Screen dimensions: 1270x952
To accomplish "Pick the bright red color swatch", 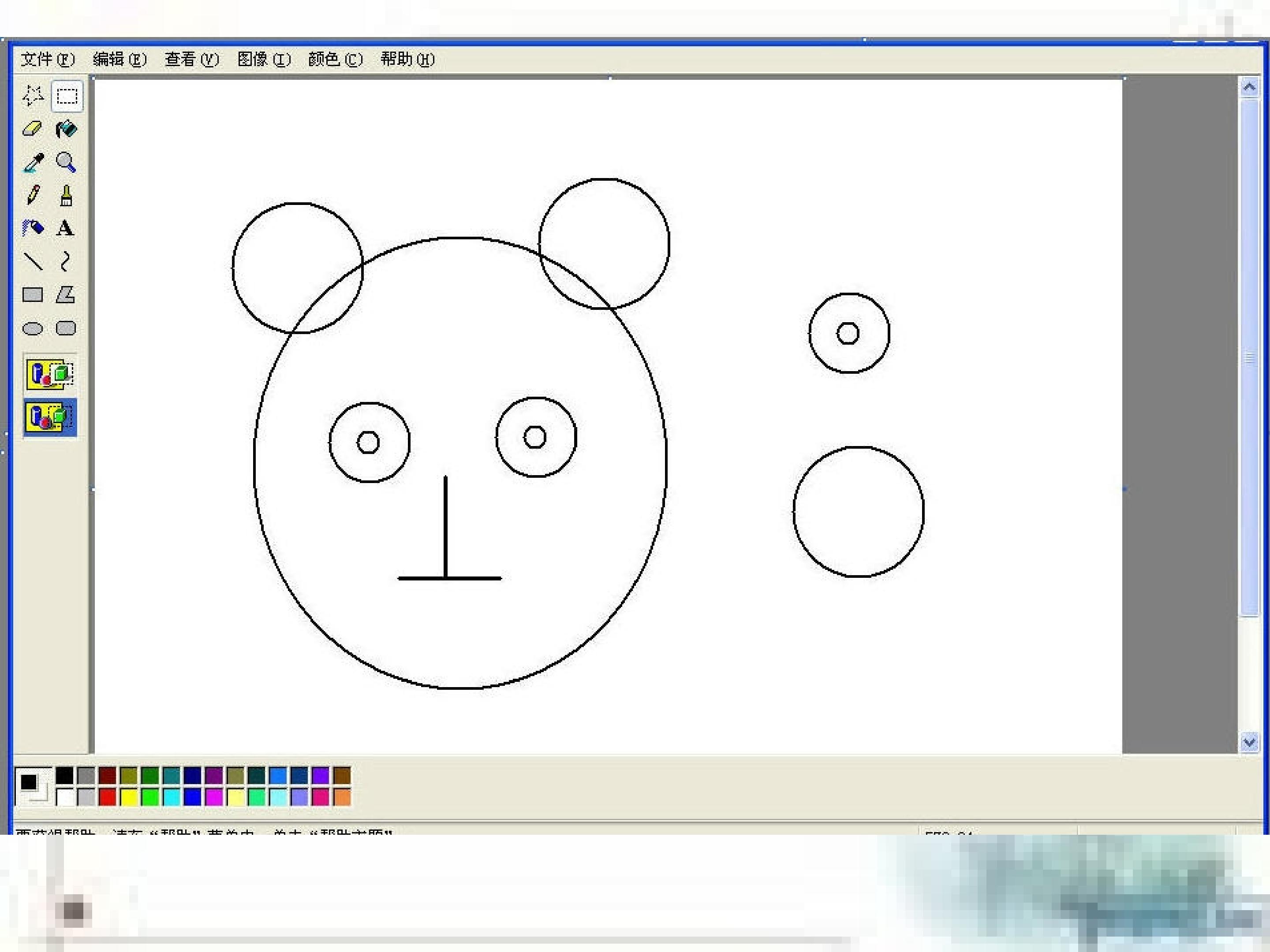I will point(107,796).
